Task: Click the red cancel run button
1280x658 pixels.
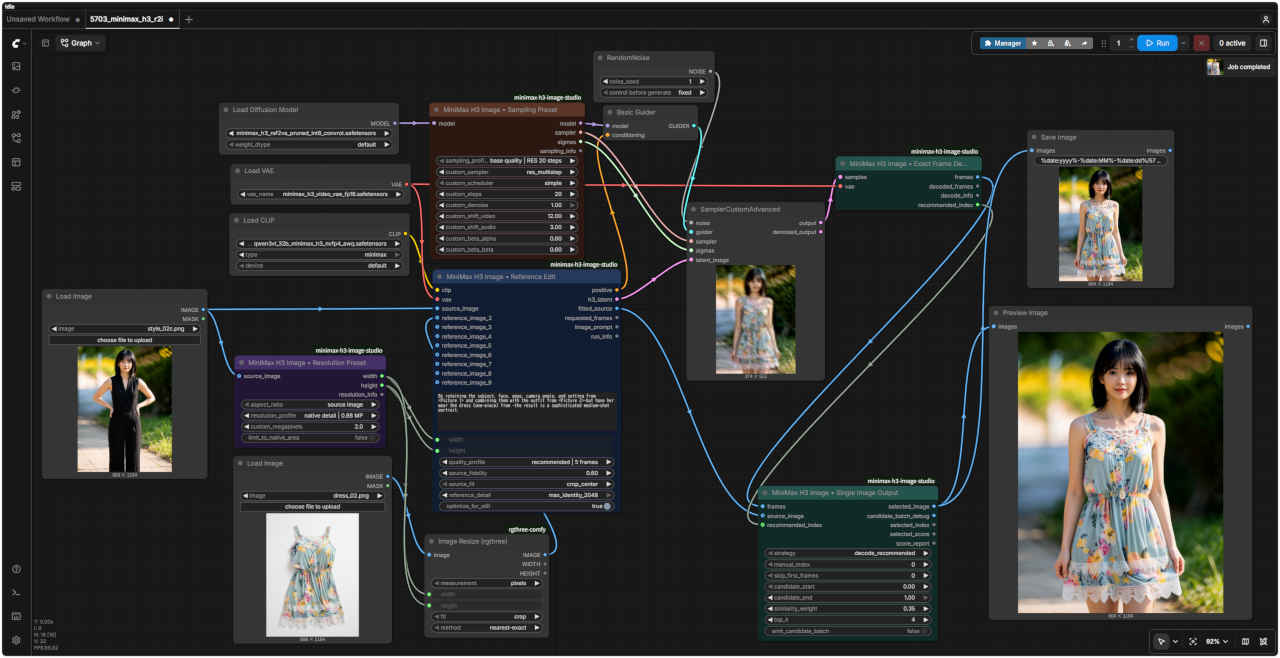Action: point(1201,43)
